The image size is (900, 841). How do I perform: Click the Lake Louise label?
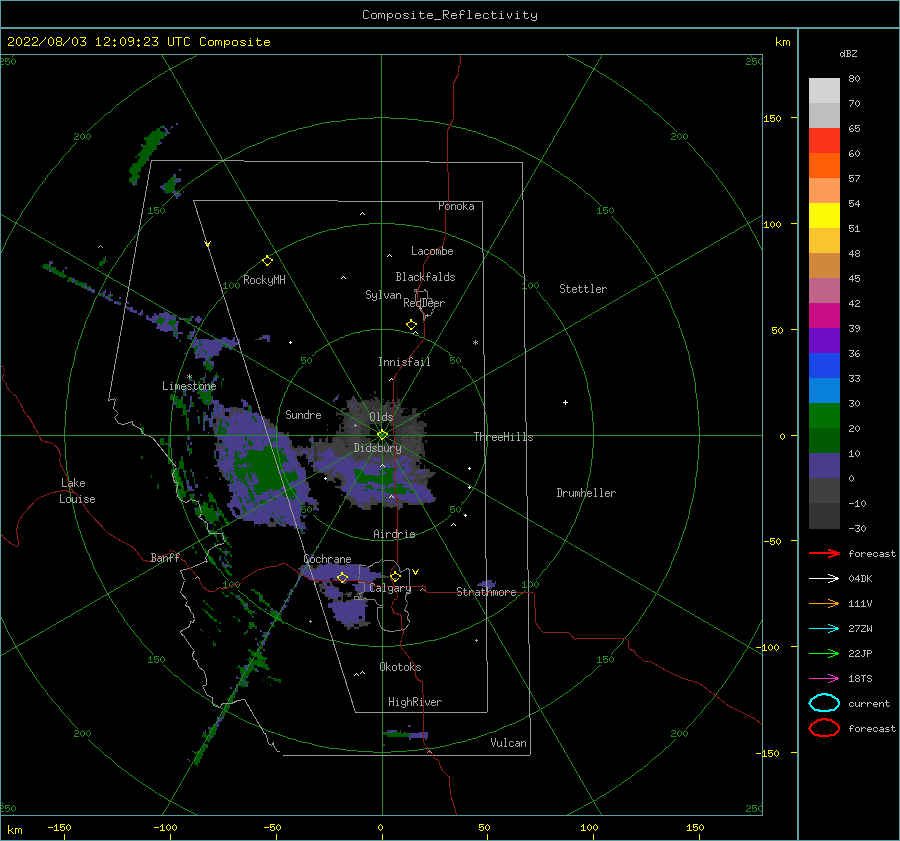77,491
